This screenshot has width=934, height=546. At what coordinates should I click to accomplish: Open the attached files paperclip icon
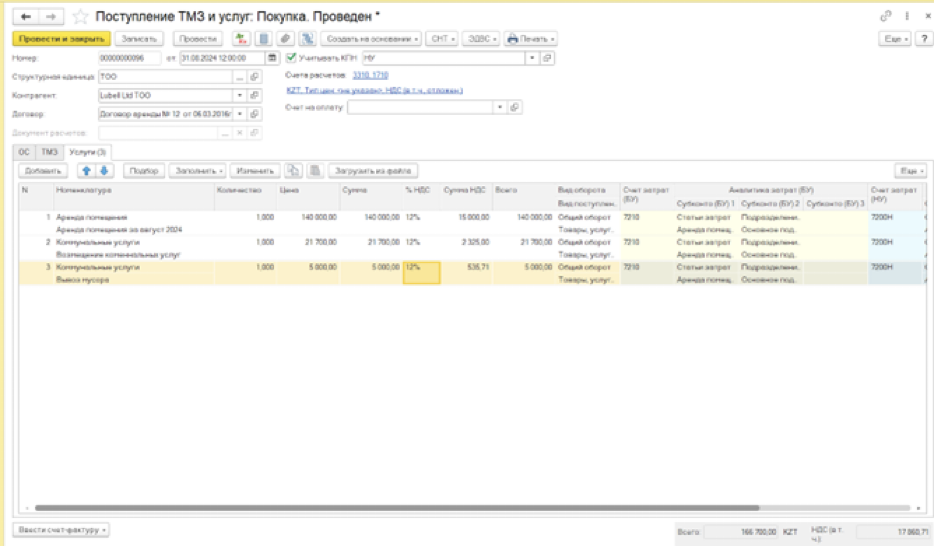[x=285, y=38]
